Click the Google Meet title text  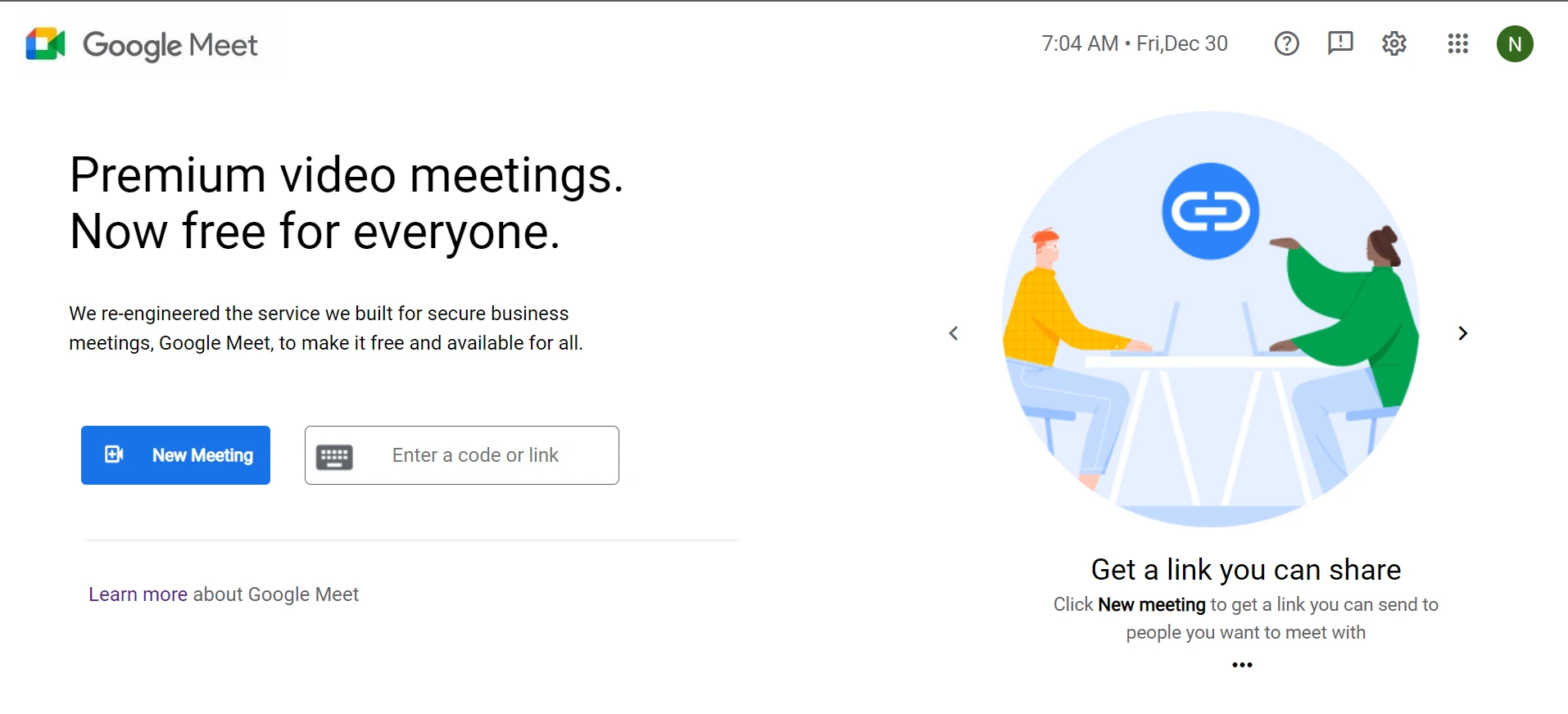click(x=170, y=45)
